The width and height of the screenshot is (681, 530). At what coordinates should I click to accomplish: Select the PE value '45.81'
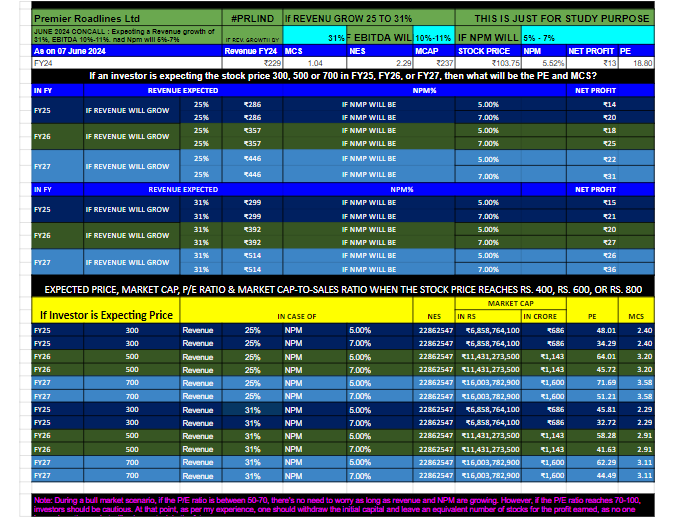(592, 409)
